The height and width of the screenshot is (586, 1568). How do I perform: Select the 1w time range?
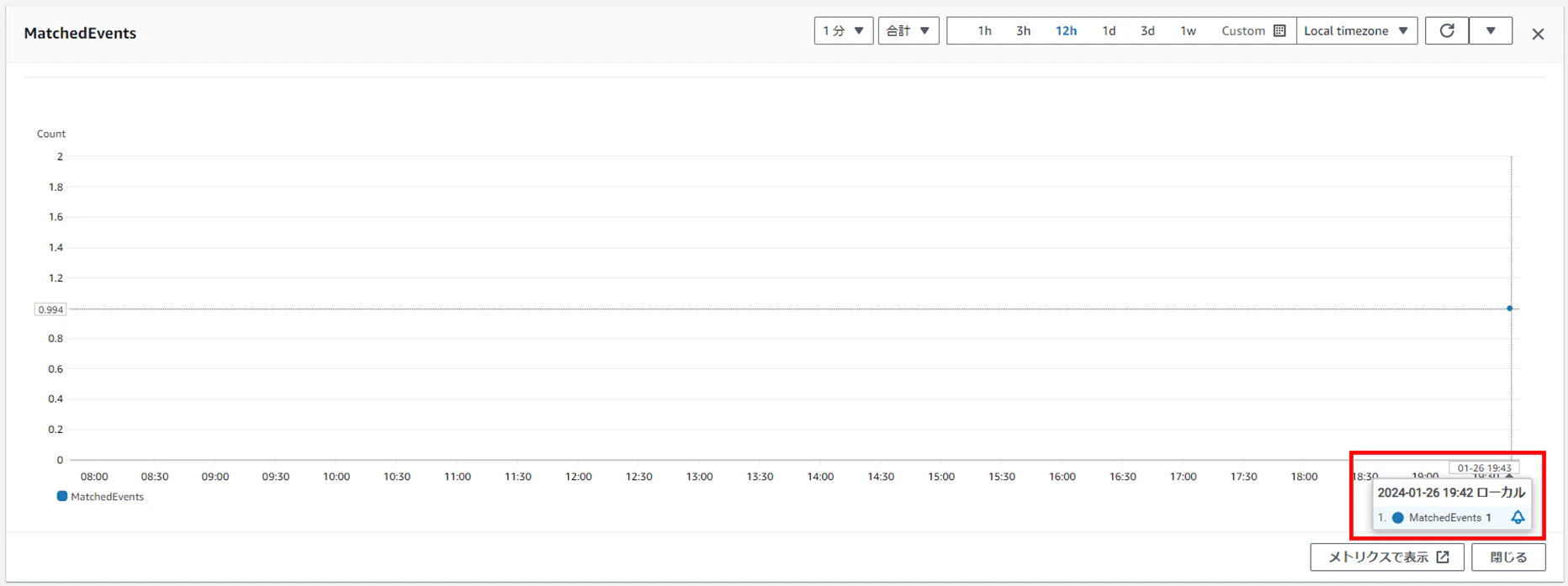[x=1188, y=31]
